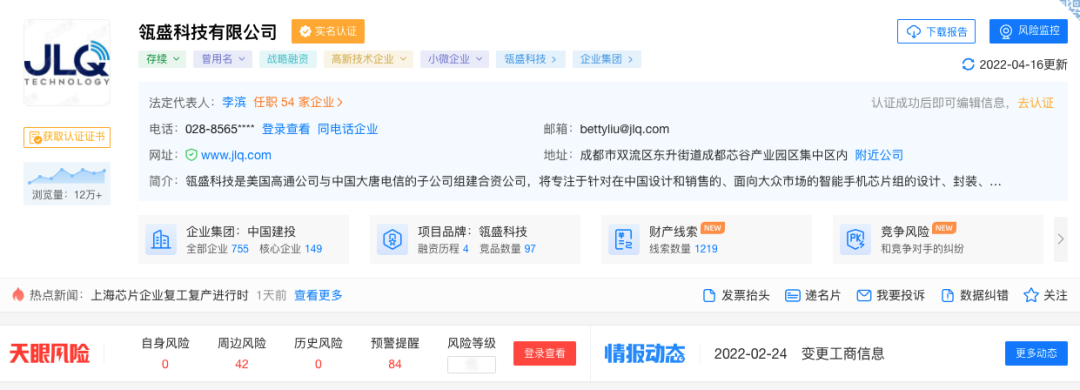This screenshot has width=1080, height=390.
Task: Expand the 存续 status tag dropdown
Action: pos(162,59)
